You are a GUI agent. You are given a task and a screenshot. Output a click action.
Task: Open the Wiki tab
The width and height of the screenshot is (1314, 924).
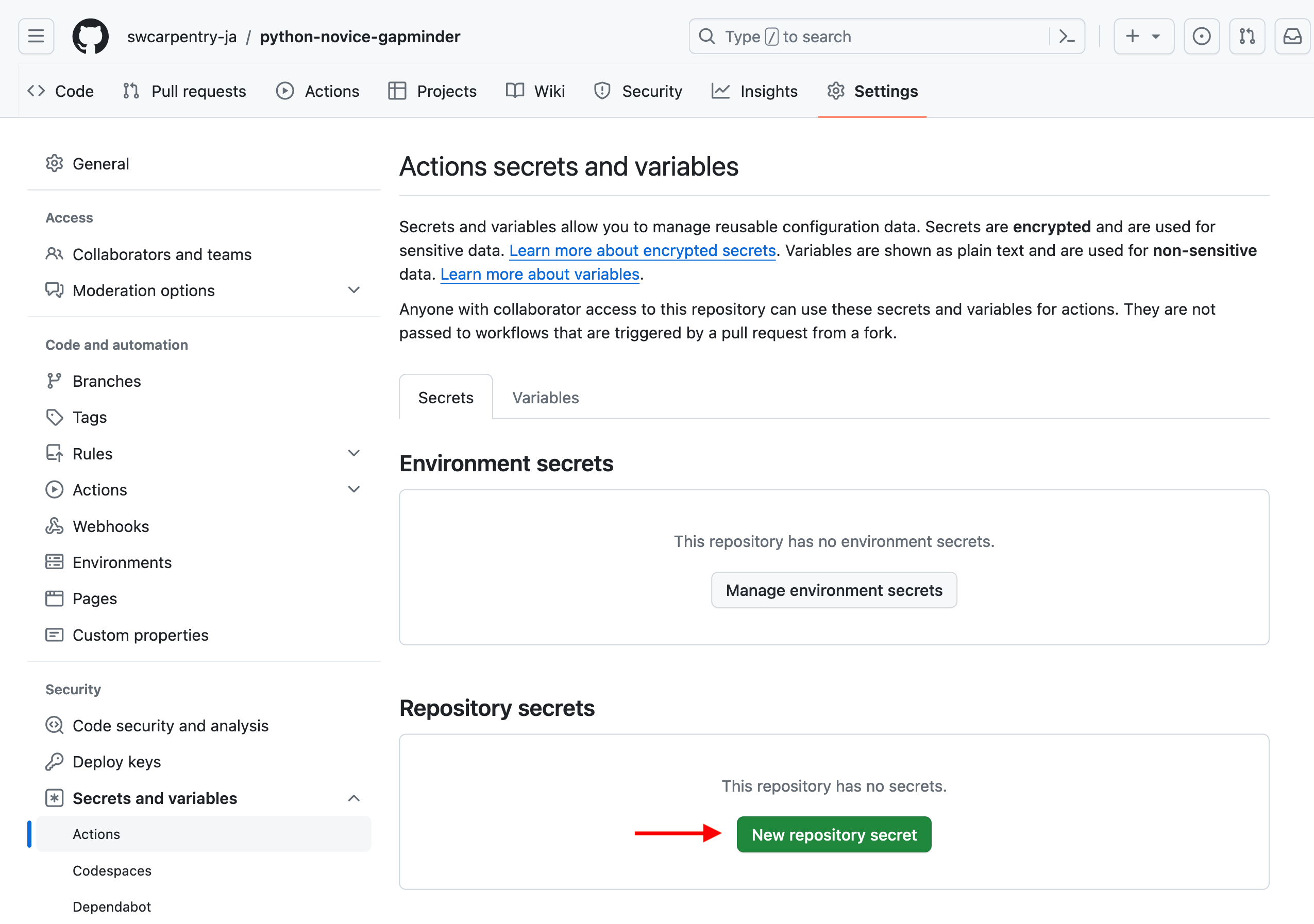[x=535, y=91]
